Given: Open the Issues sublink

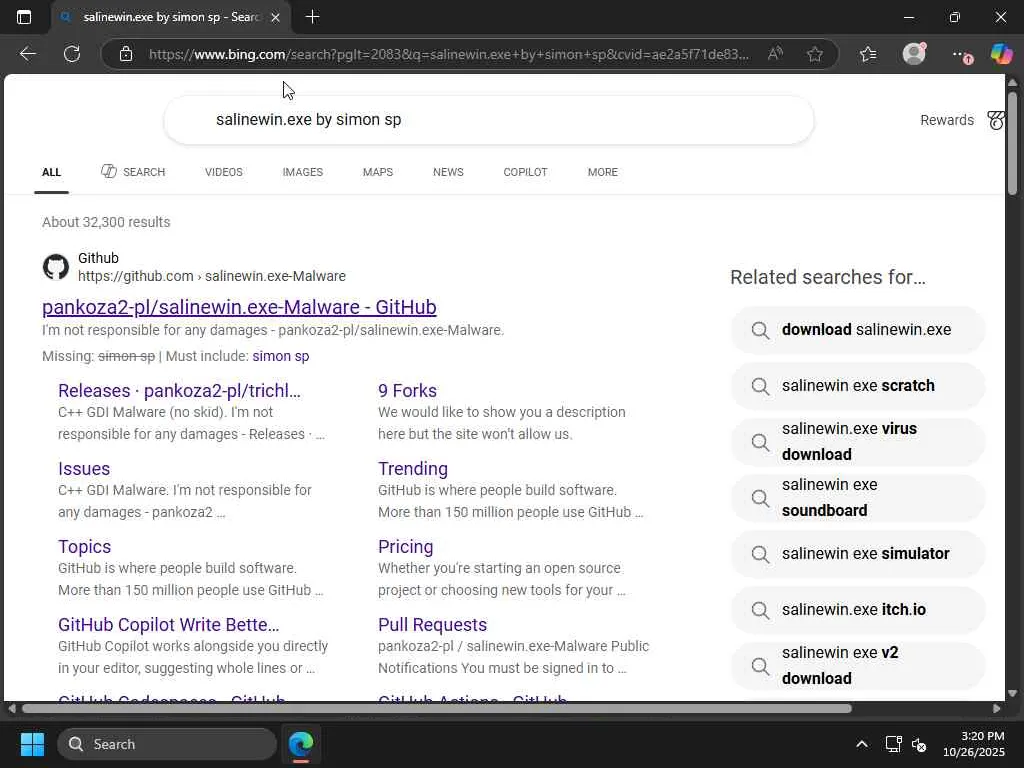Looking at the screenshot, I should (84, 469).
